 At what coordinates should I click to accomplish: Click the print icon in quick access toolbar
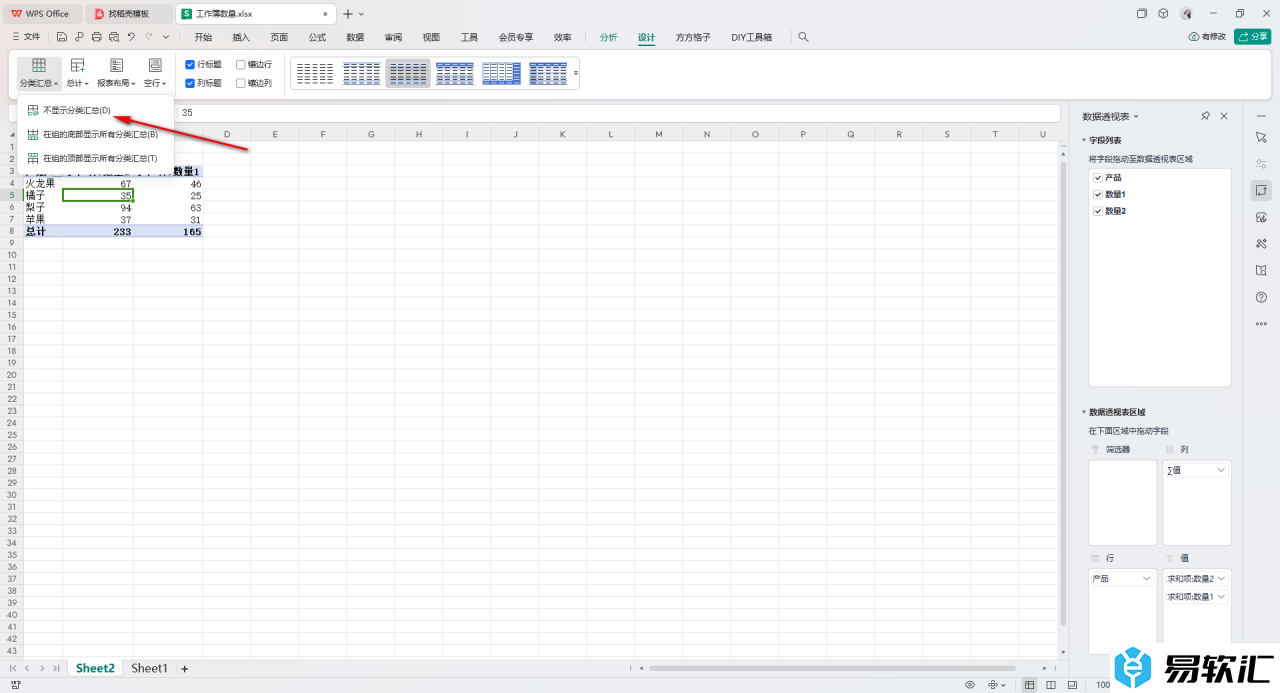pos(96,37)
